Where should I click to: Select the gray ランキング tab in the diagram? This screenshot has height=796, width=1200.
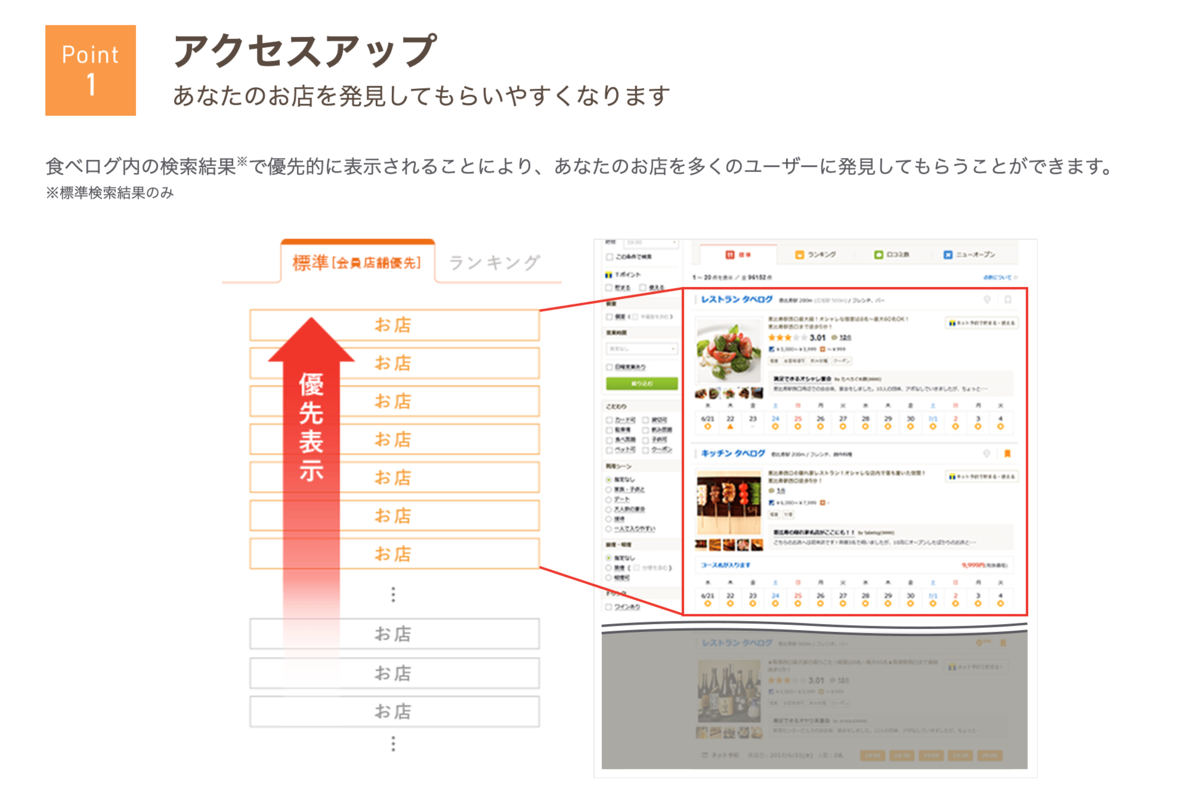[x=494, y=263]
